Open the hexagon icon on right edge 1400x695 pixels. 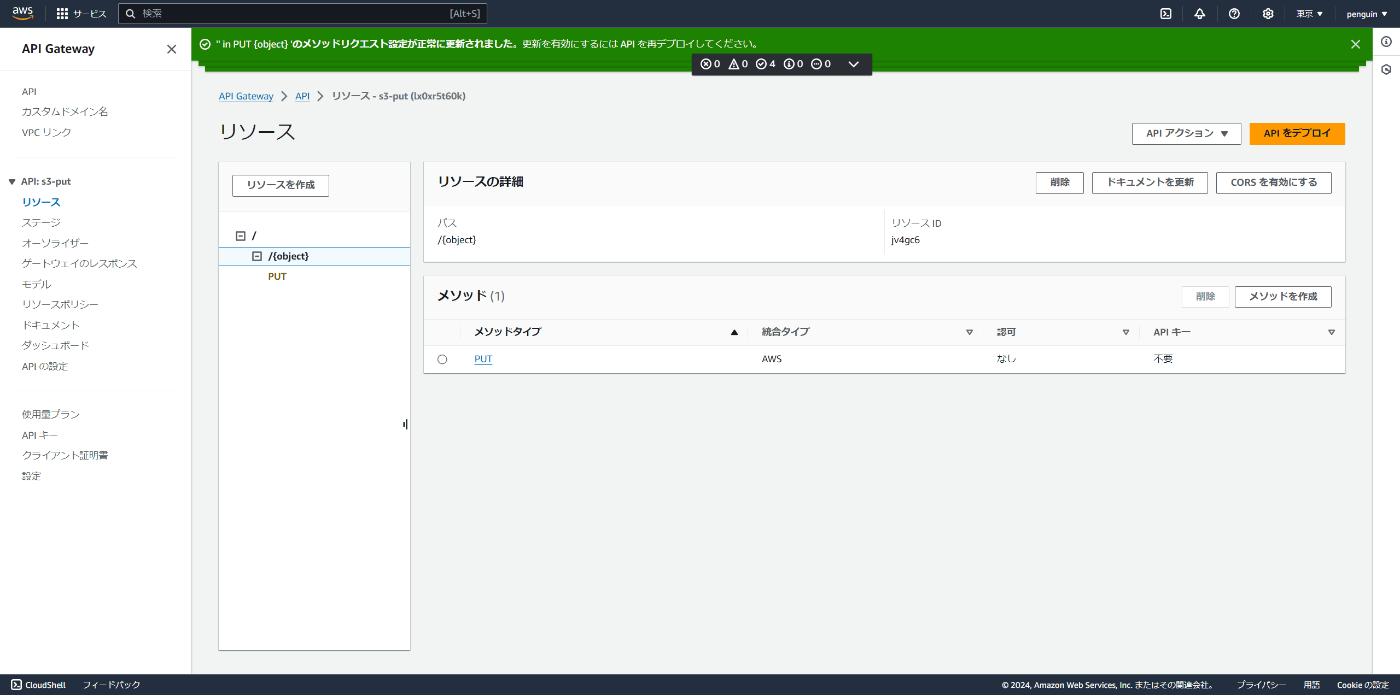tap(1386, 70)
